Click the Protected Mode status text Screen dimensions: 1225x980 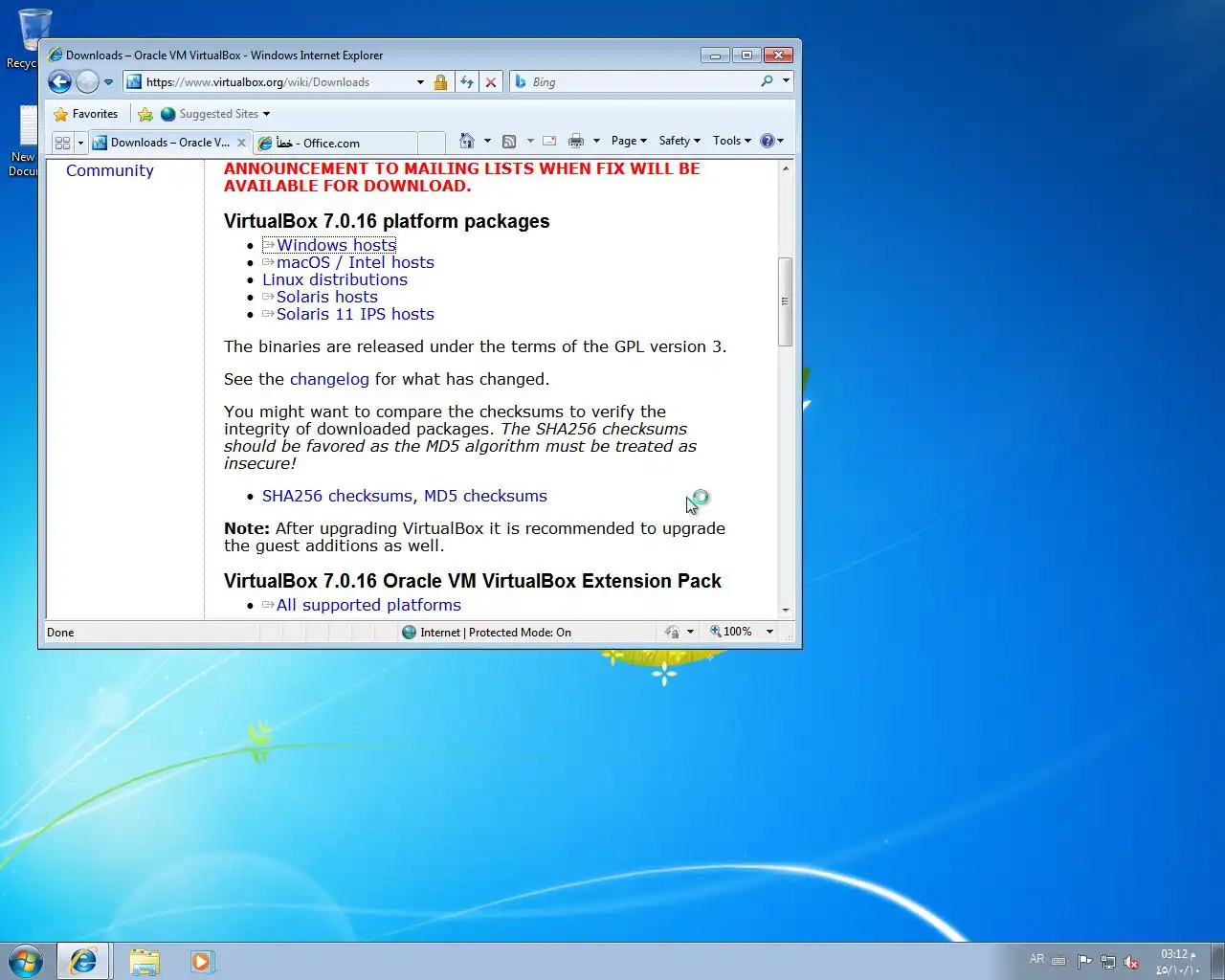tap(496, 633)
